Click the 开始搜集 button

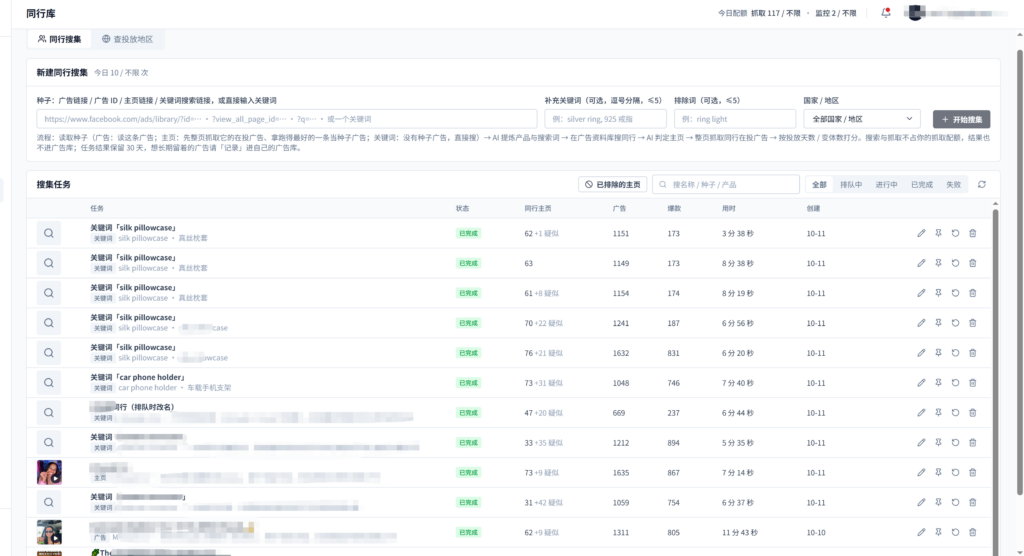961,119
